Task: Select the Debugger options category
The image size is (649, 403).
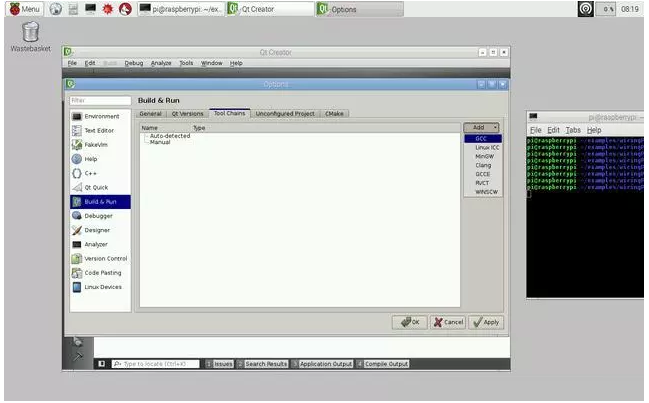Action: 98,215
